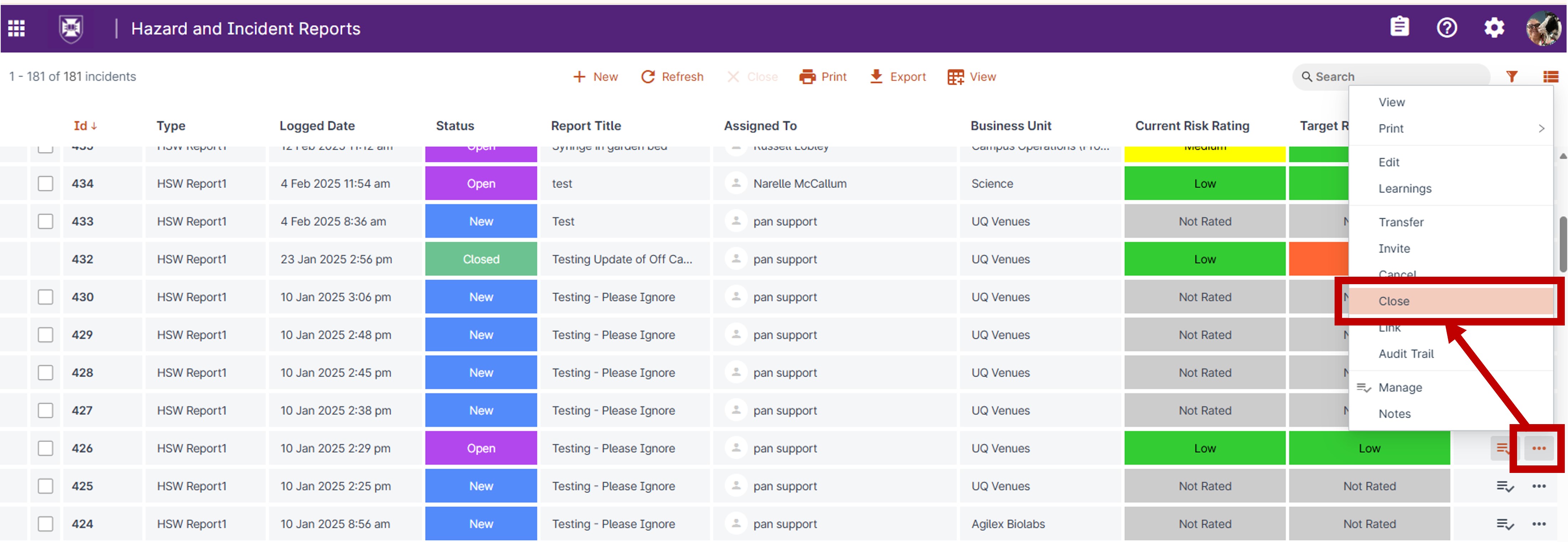
Task: Choose View in the context menu
Action: pos(1451,102)
